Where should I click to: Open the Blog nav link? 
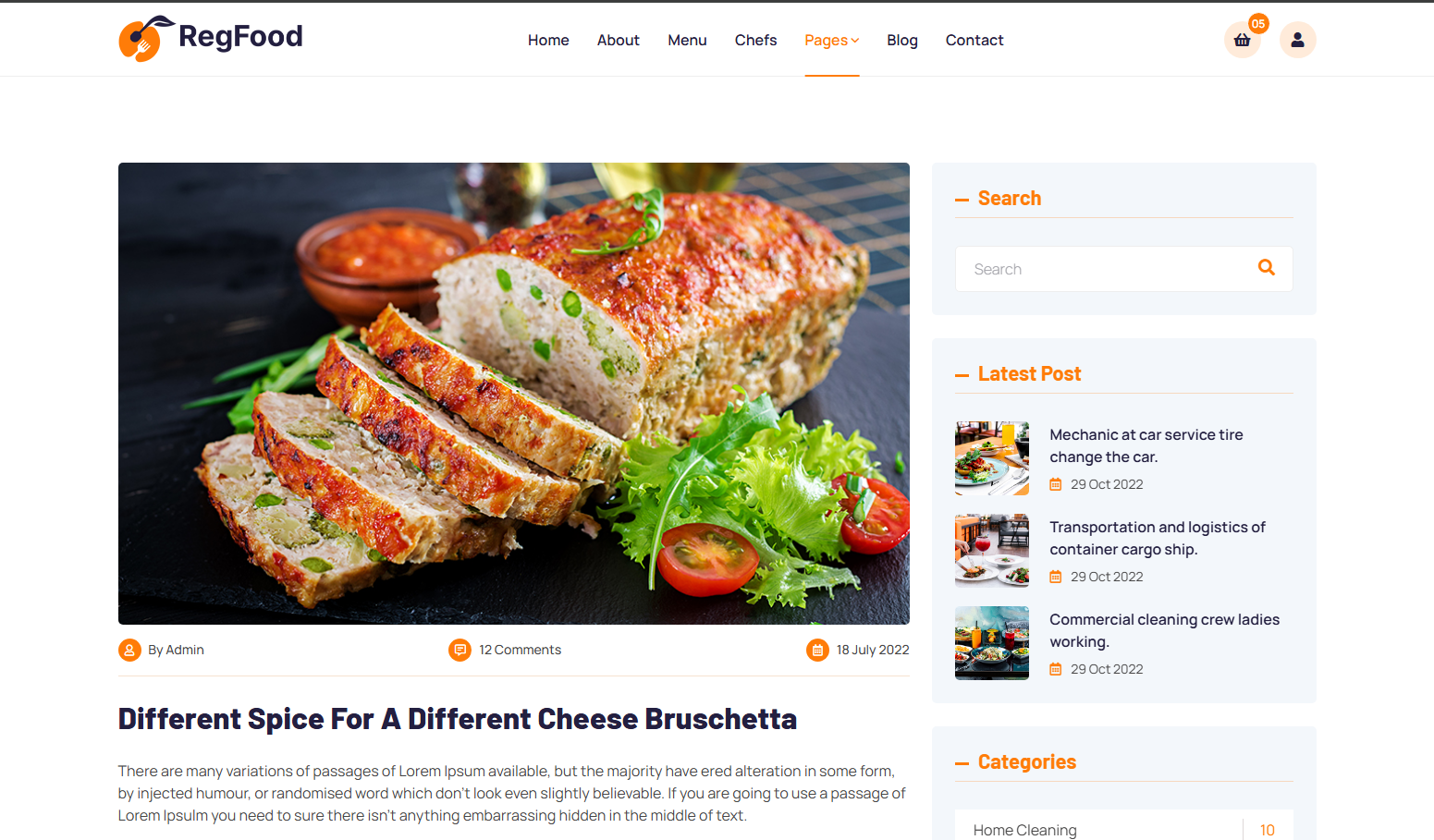click(x=901, y=40)
